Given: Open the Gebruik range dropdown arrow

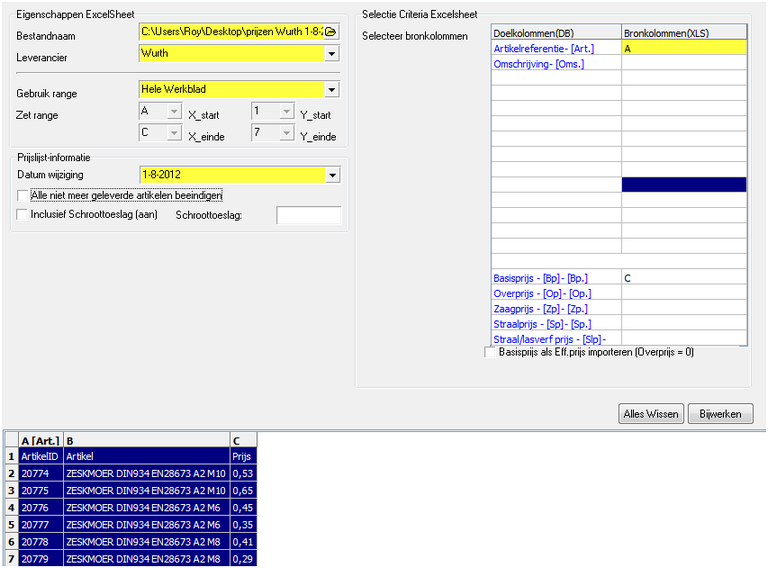Looking at the screenshot, I should coord(332,90).
